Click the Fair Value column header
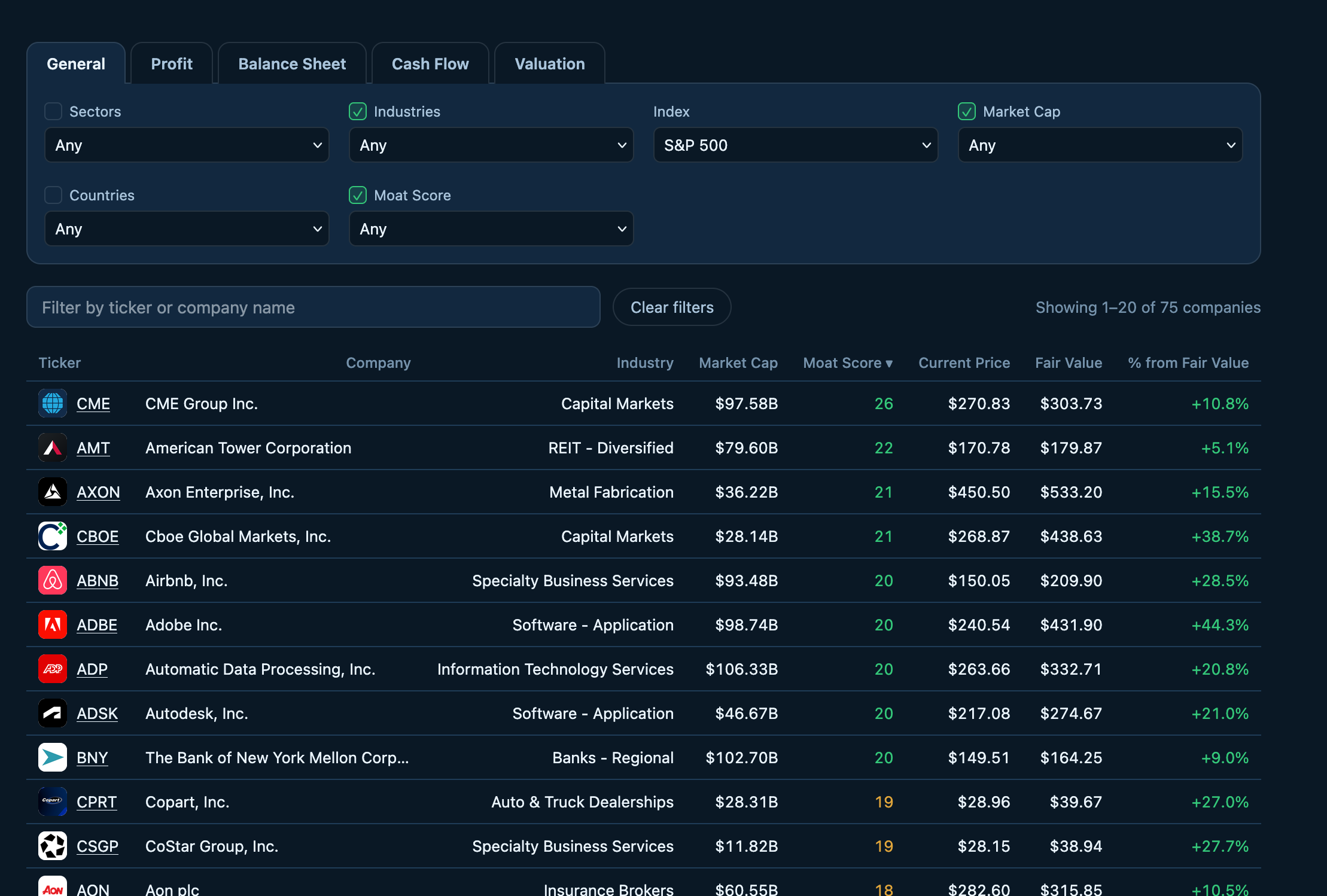Image resolution: width=1327 pixels, height=896 pixels. (1069, 362)
